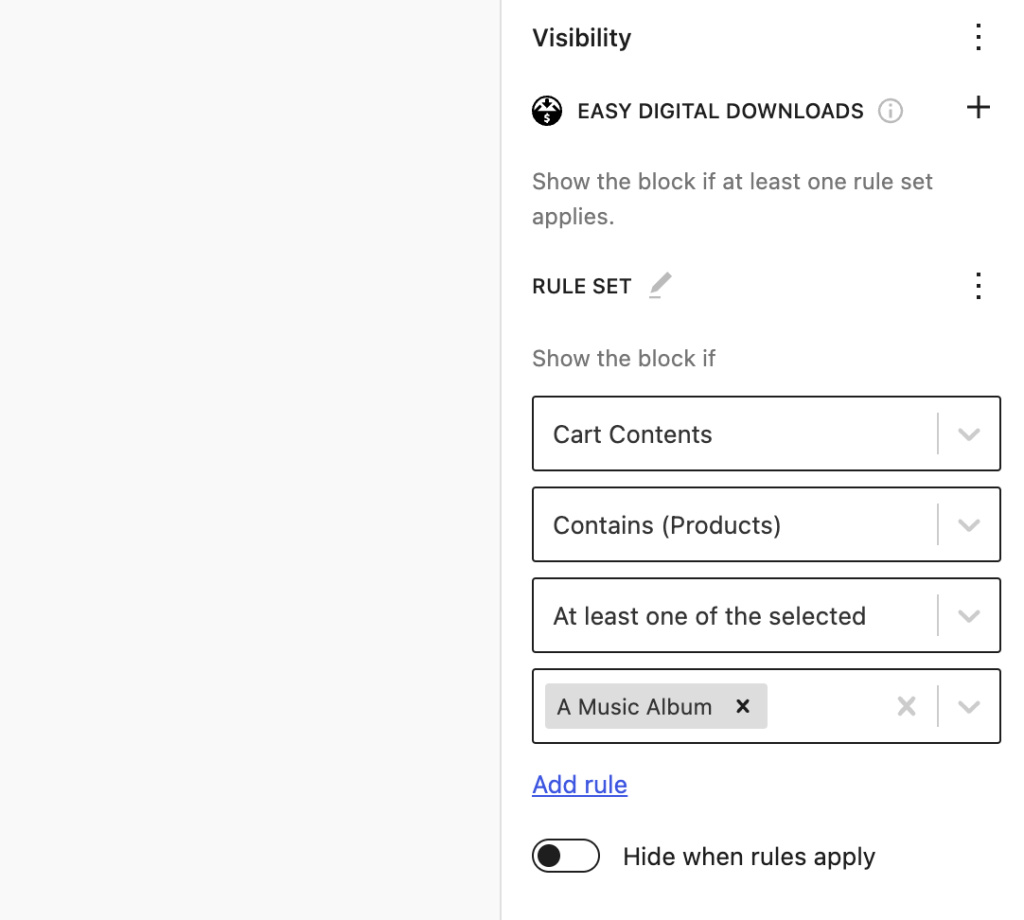Select the A Music Album tag label
The image size is (1024, 920).
(x=634, y=707)
